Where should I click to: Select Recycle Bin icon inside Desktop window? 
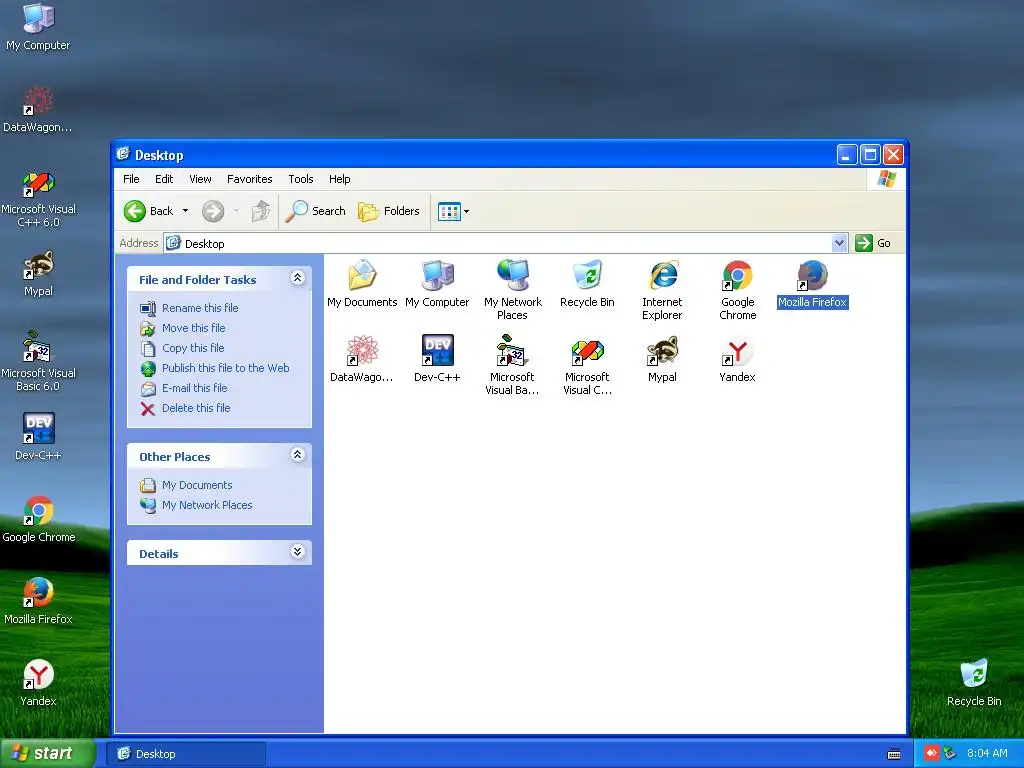pyautogui.click(x=587, y=284)
